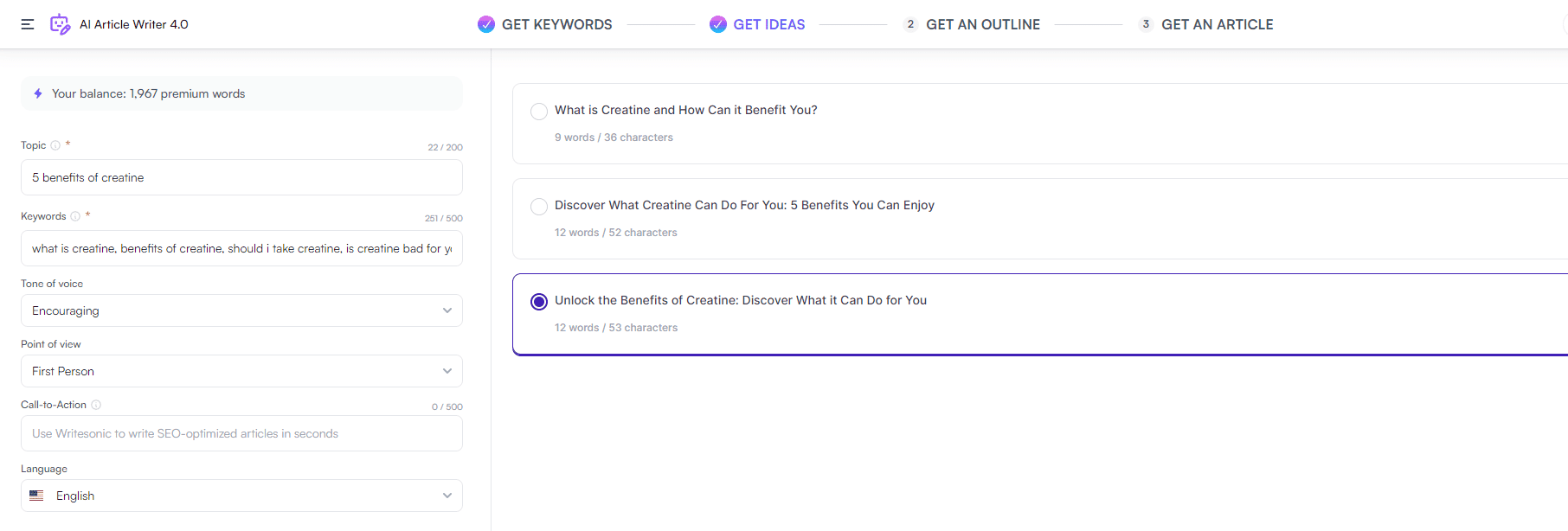Open the Language dropdown
Image resolution: width=1568 pixels, height=531 pixels.
[x=241, y=496]
